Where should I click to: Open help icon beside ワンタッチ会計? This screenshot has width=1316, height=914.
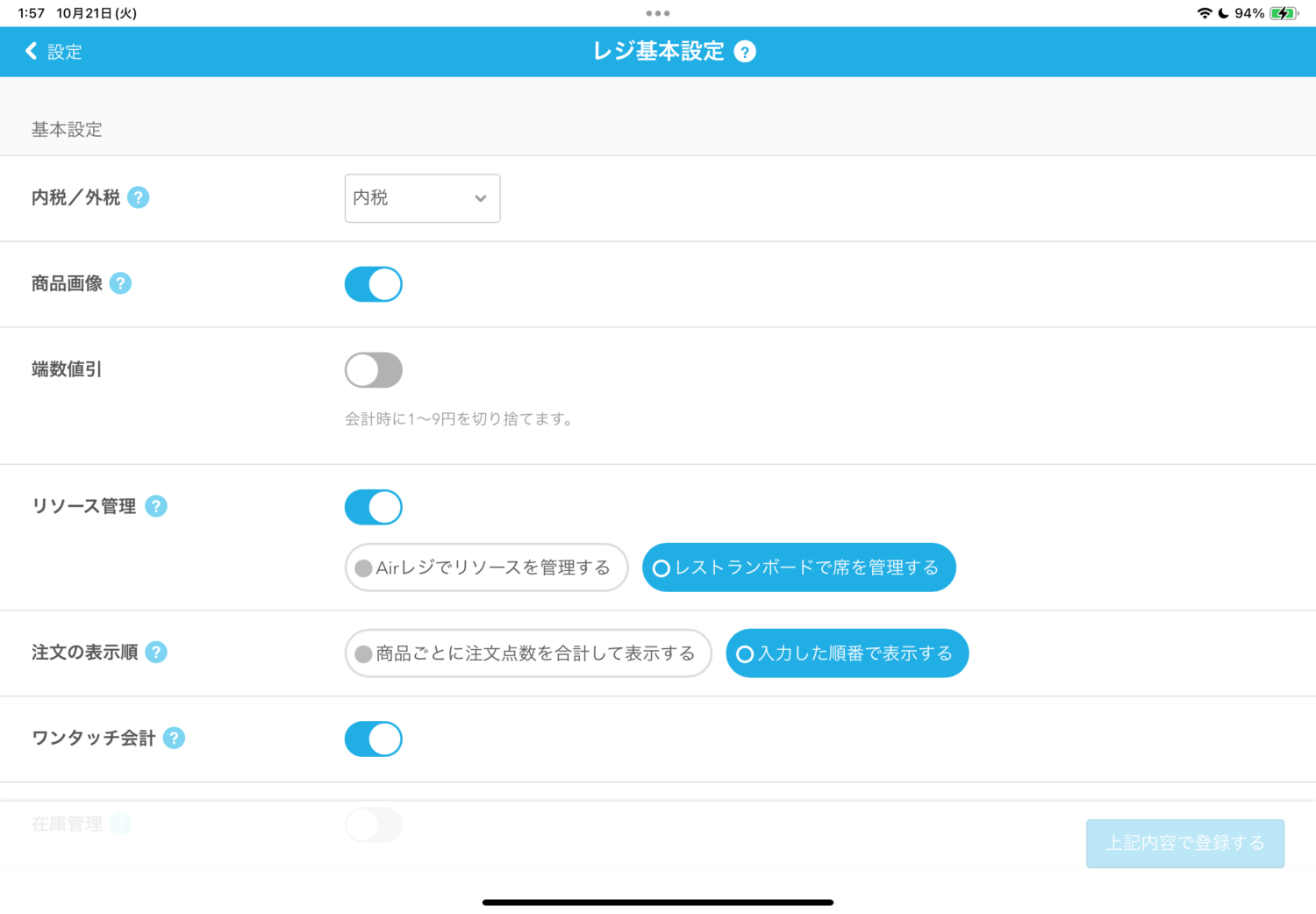click(174, 739)
